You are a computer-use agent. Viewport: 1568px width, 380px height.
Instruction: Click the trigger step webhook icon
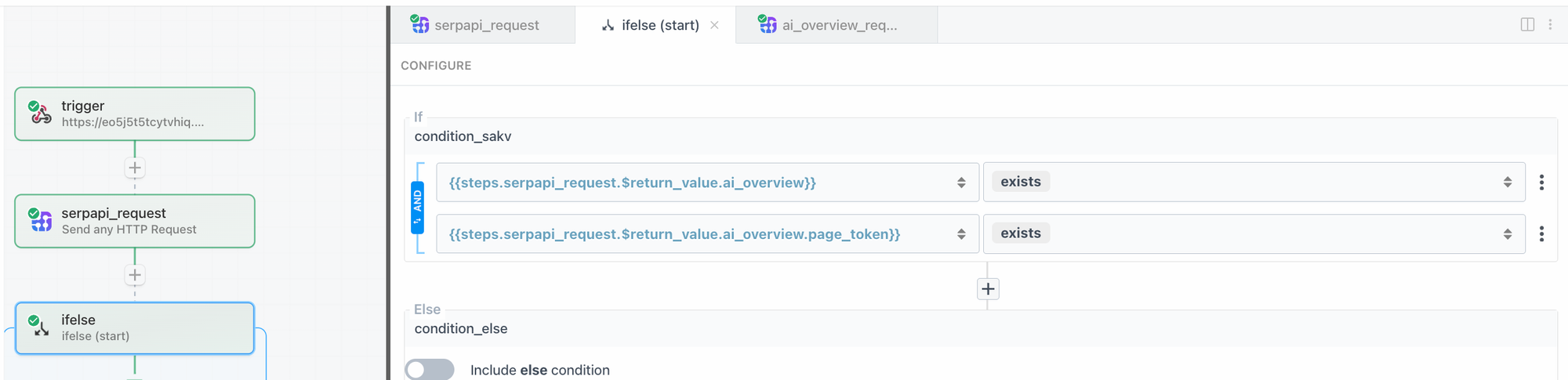(40, 114)
